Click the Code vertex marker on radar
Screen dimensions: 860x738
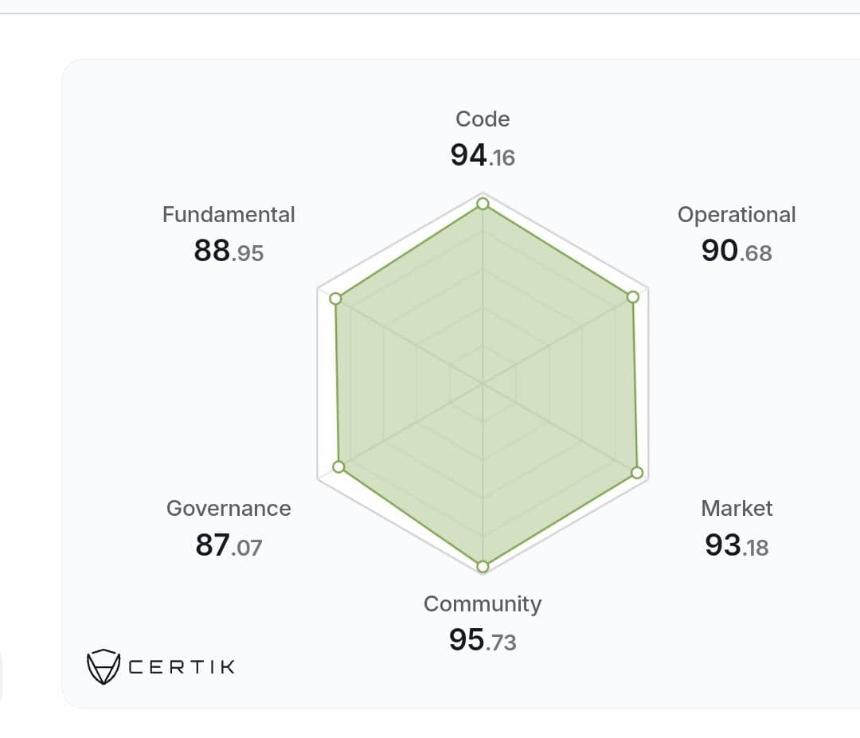(x=483, y=204)
